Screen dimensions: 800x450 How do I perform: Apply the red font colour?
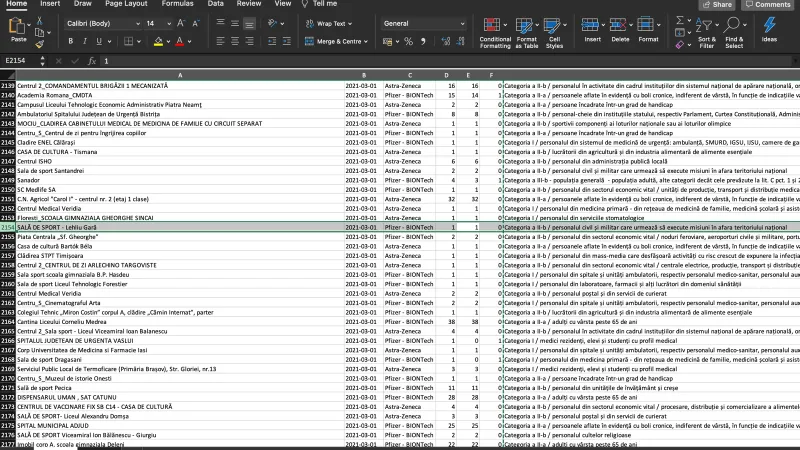coord(180,41)
